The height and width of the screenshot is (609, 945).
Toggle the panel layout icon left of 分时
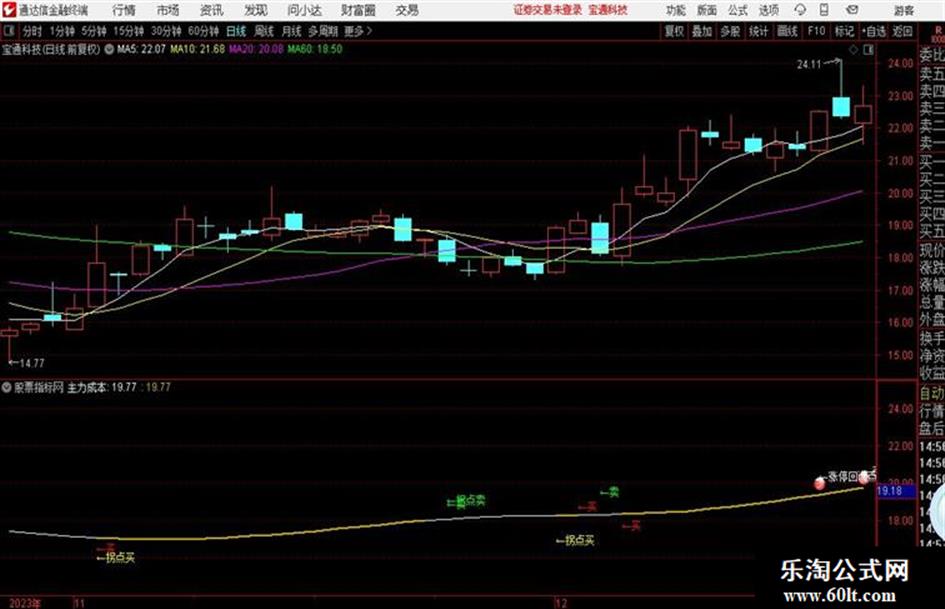click(x=8, y=31)
